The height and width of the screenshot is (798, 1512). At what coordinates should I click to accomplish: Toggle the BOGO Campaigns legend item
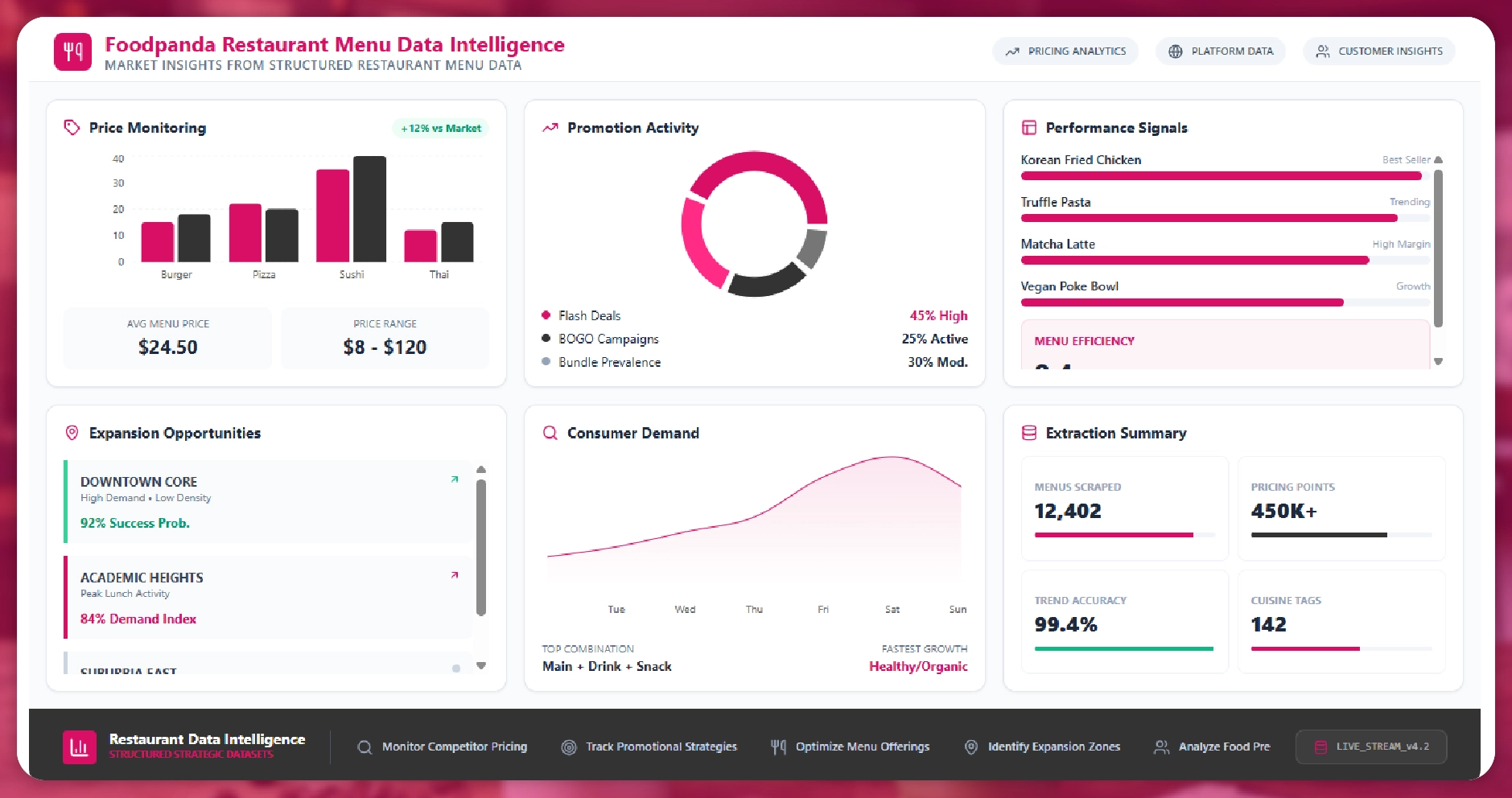tap(608, 339)
